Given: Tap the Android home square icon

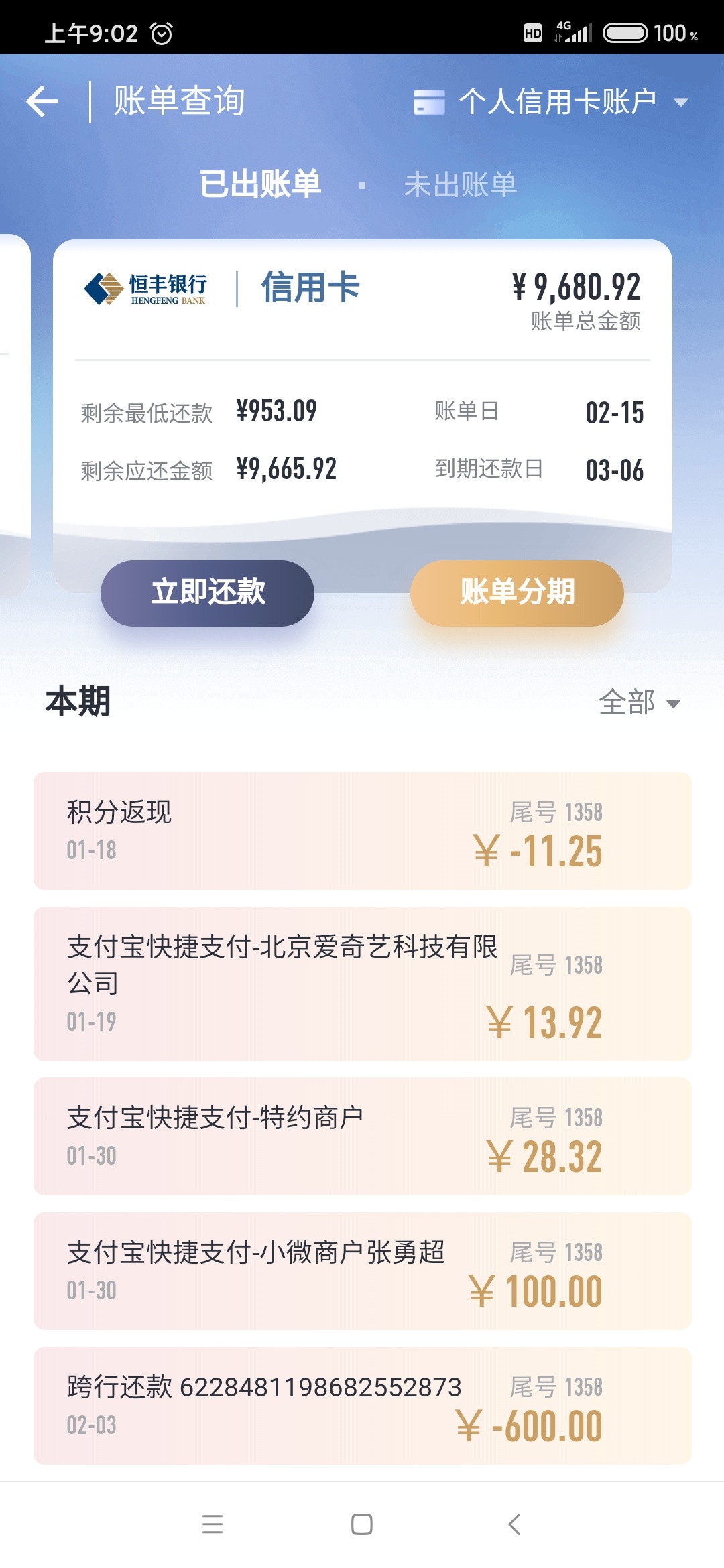Looking at the screenshot, I should click(362, 1524).
